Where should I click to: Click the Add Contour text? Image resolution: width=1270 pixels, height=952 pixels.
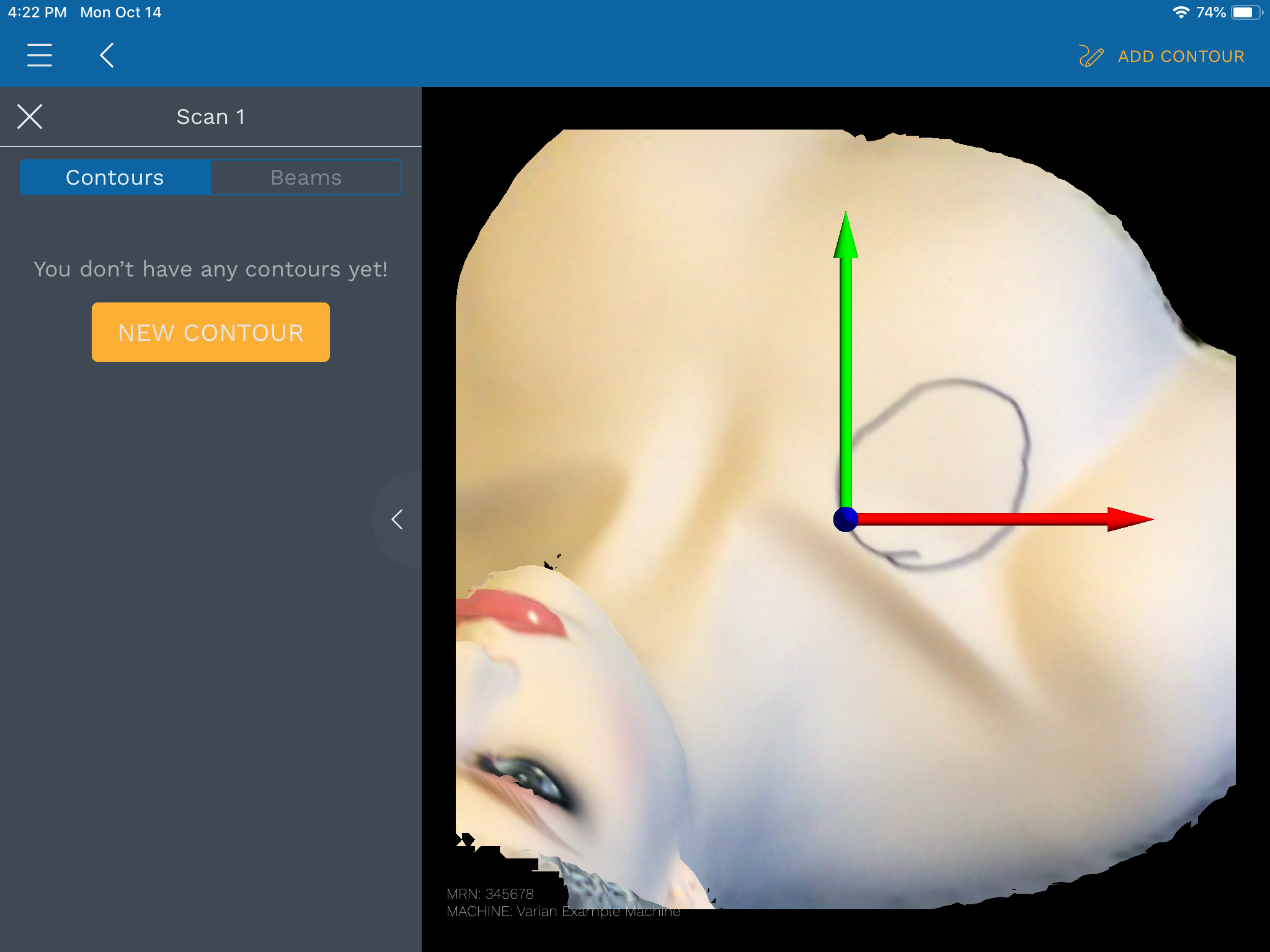pos(1181,56)
